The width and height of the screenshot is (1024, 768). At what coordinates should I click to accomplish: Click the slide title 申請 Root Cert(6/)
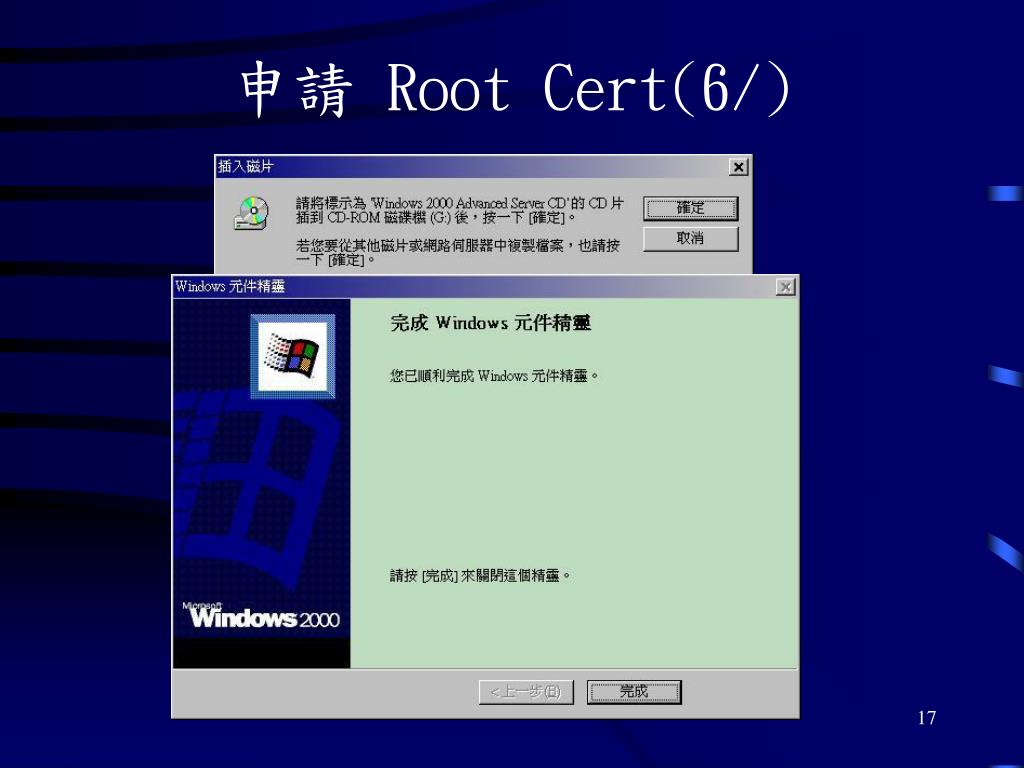tap(514, 90)
